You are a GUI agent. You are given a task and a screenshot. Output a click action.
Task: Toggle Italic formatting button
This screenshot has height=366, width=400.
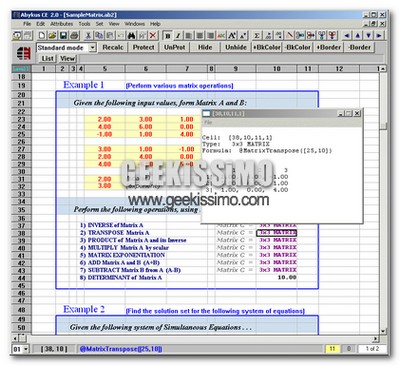[178, 35]
